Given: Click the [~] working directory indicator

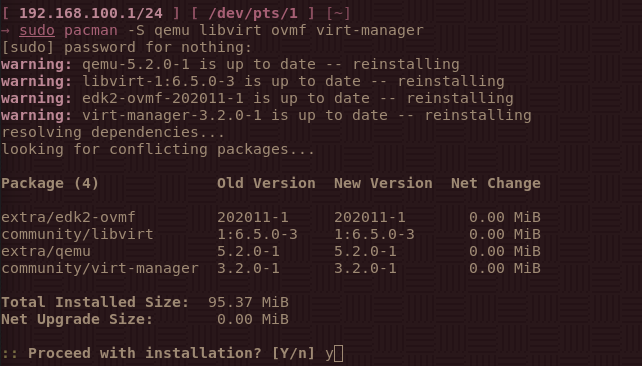Looking at the screenshot, I should point(338,14).
